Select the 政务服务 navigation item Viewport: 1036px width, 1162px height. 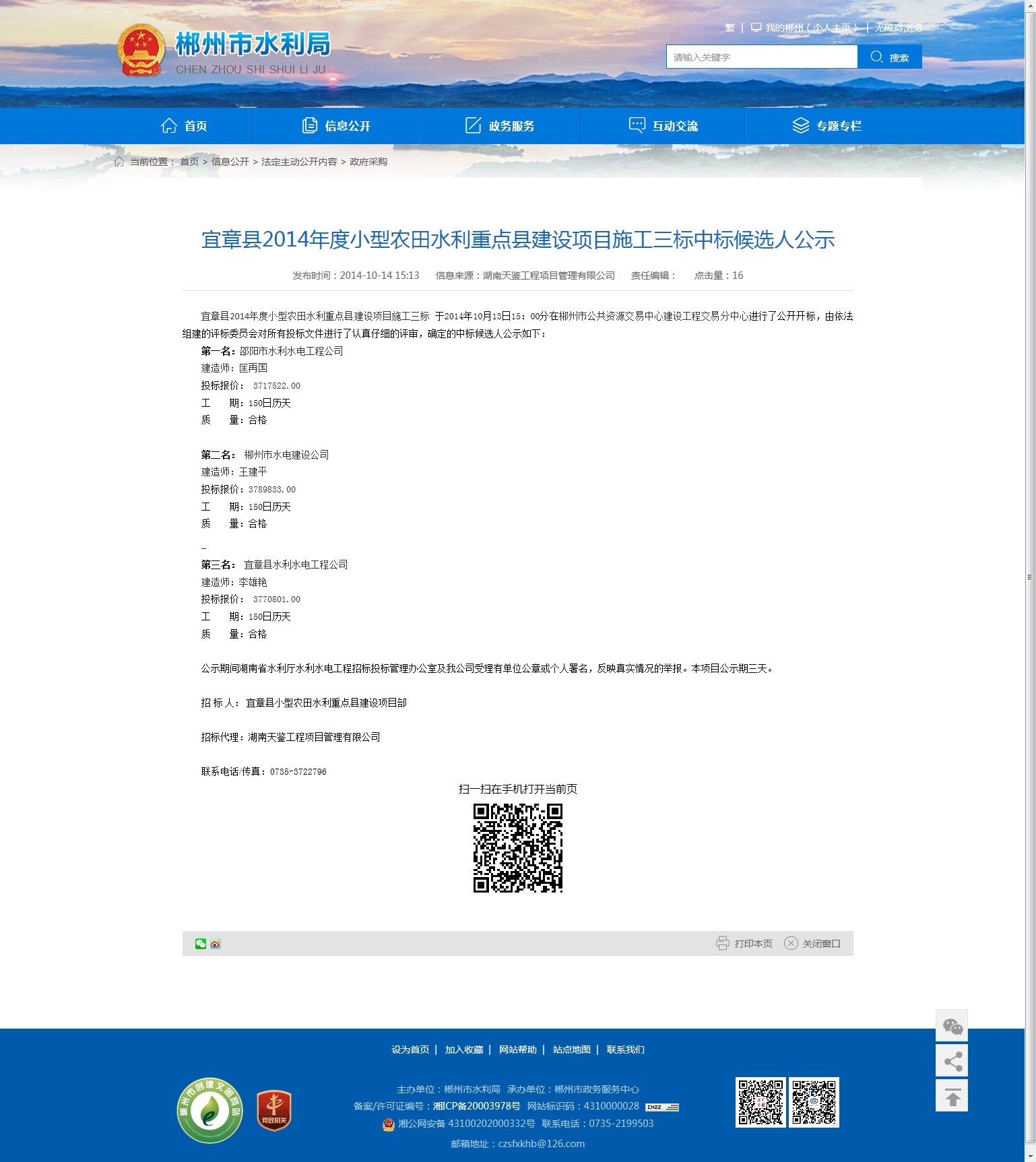500,126
